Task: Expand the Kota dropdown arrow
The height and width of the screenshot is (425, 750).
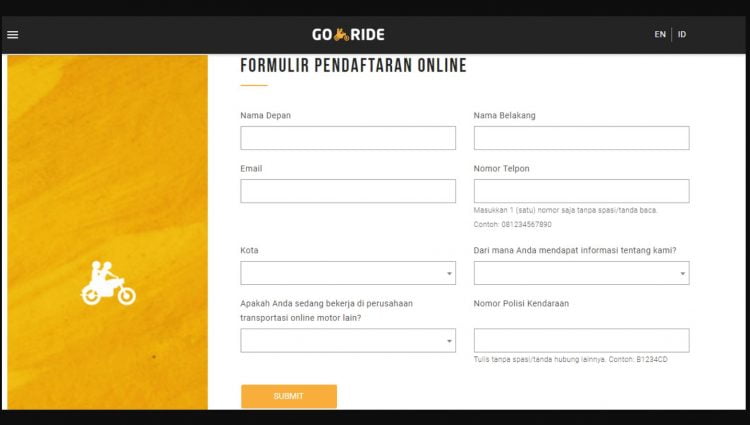Action: (449, 273)
